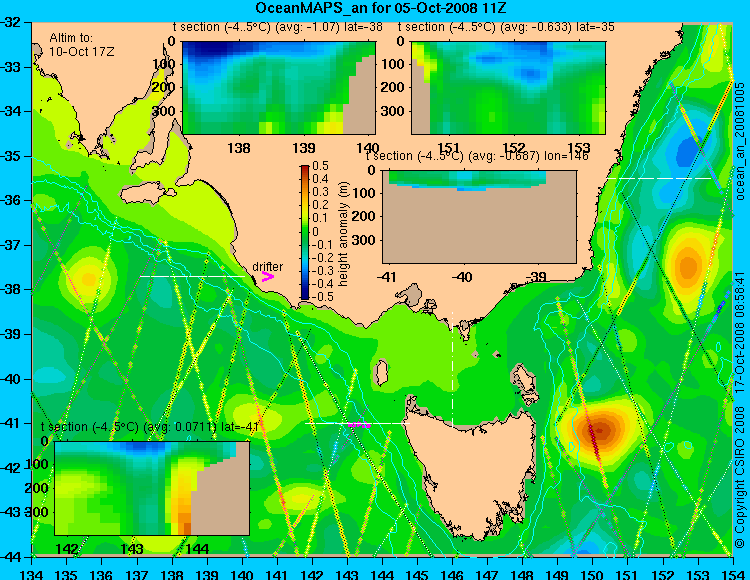The image size is (750, 580).
Task: Click the white dashed section line near 35.5S
Action: [660, 178]
